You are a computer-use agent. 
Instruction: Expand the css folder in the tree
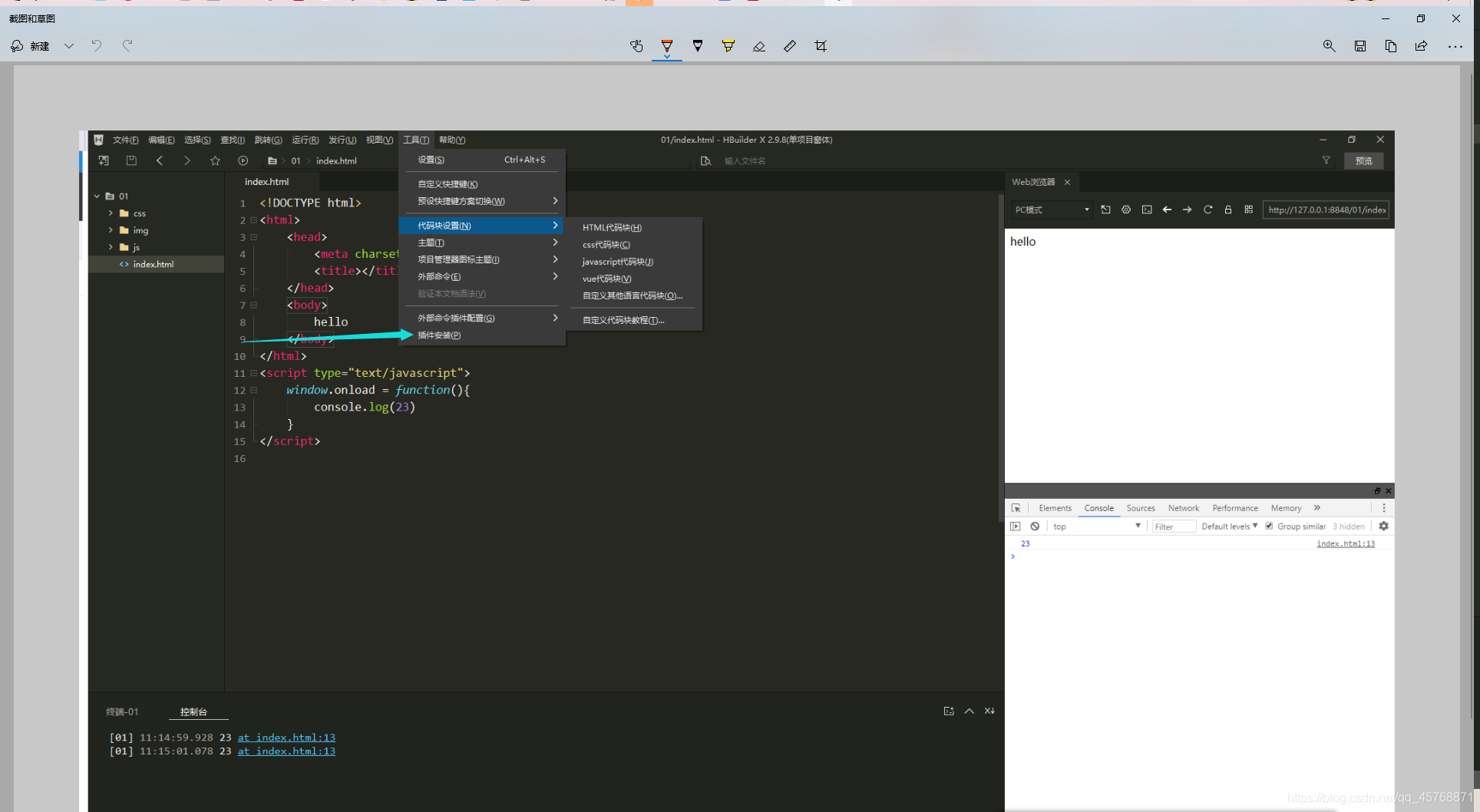point(111,213)
